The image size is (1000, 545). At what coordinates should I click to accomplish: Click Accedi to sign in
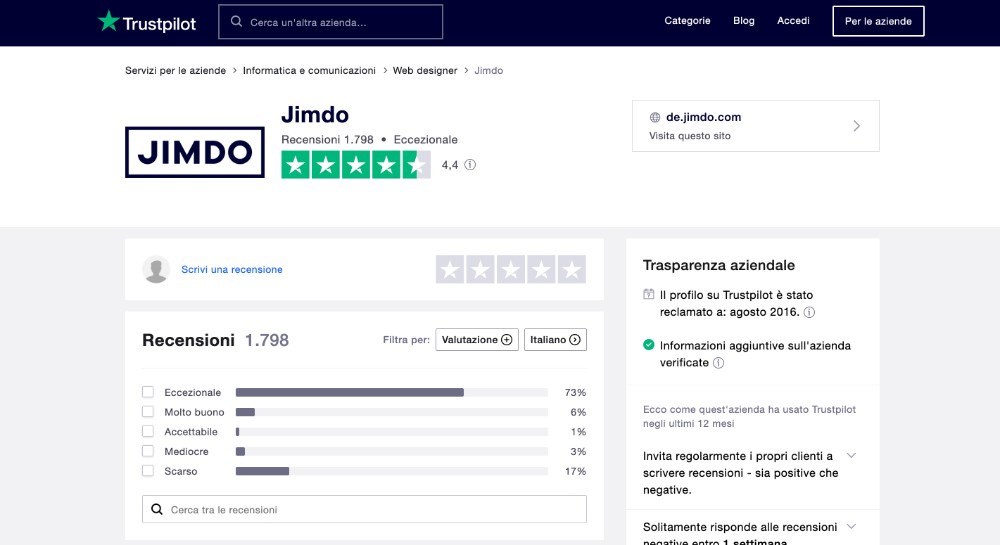click(793, 21)
